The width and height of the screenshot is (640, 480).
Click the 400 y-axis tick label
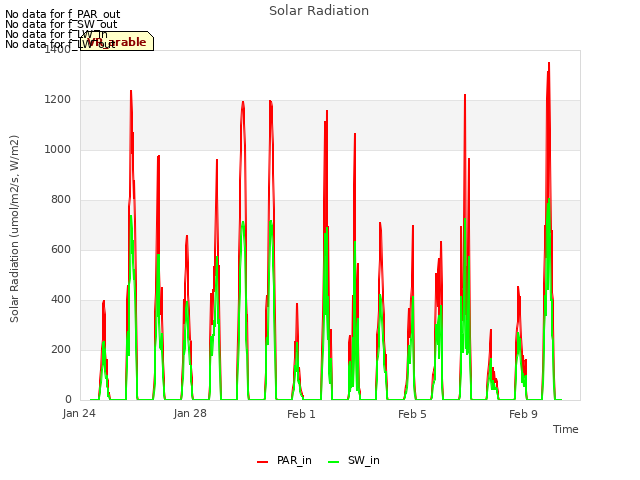tap(61, 300)
